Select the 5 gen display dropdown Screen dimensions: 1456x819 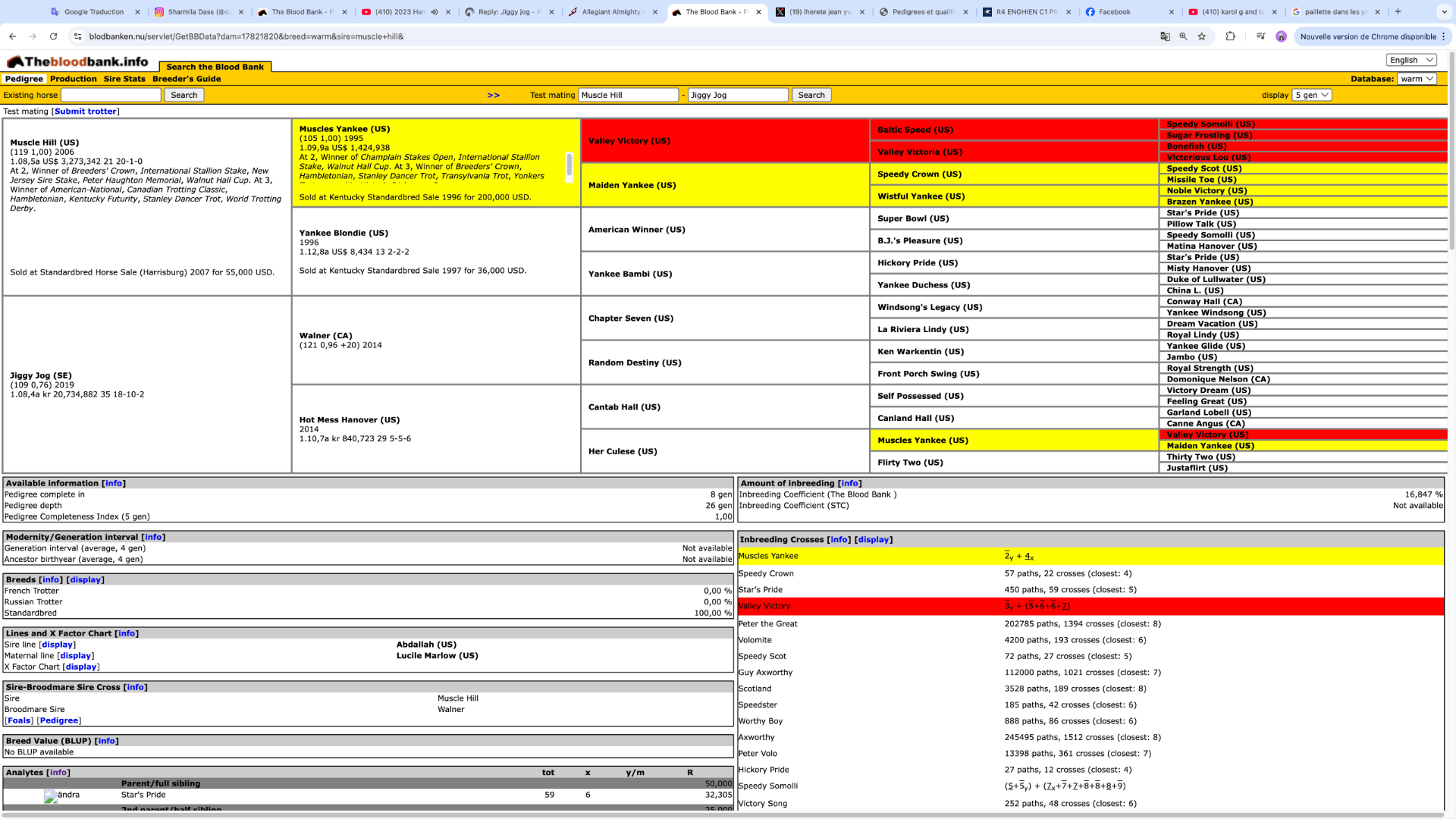(x=1311, y=94)
